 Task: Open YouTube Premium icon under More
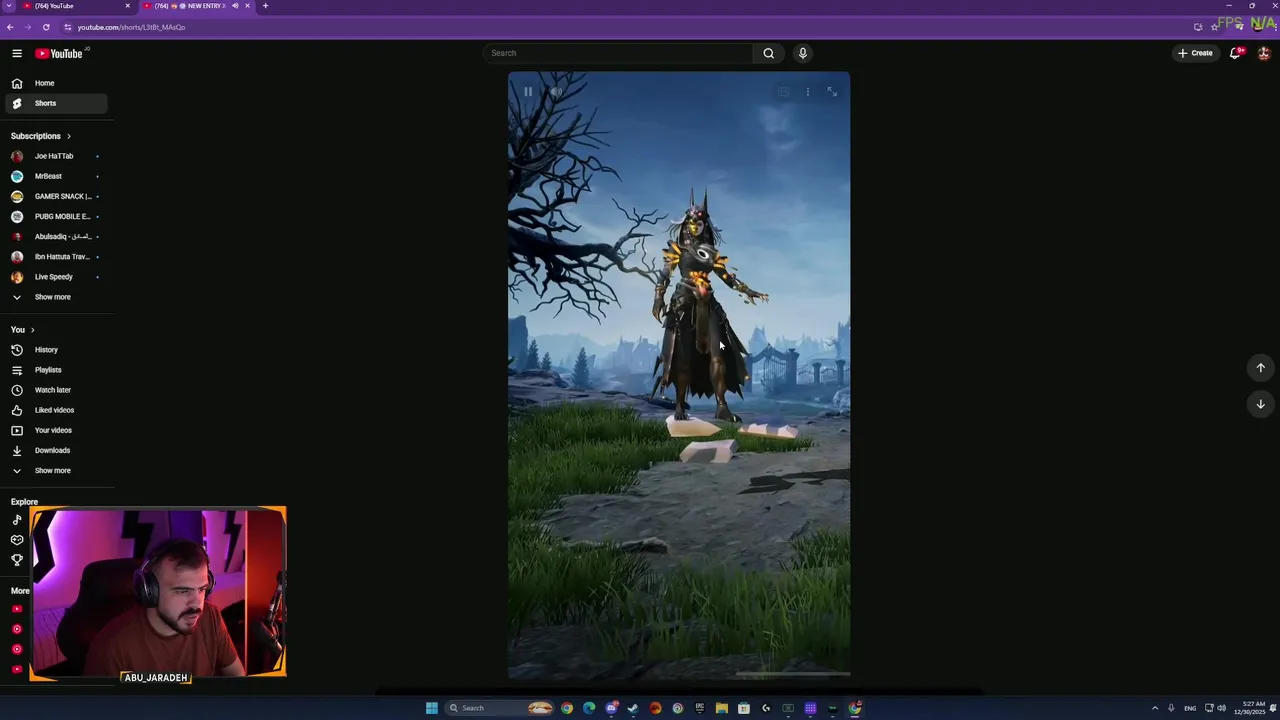[17, 609]
